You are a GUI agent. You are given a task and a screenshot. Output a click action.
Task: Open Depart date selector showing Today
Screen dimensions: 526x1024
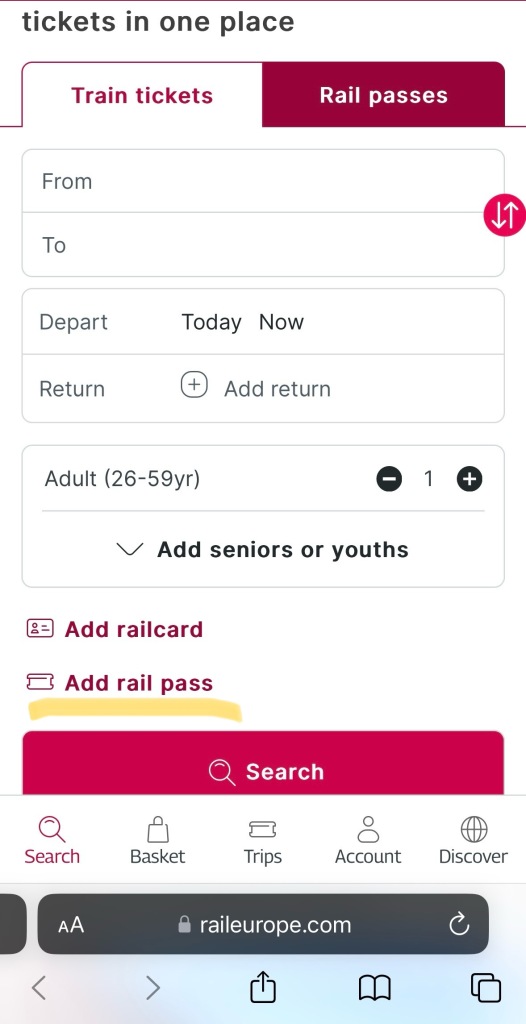click(212, 322)
